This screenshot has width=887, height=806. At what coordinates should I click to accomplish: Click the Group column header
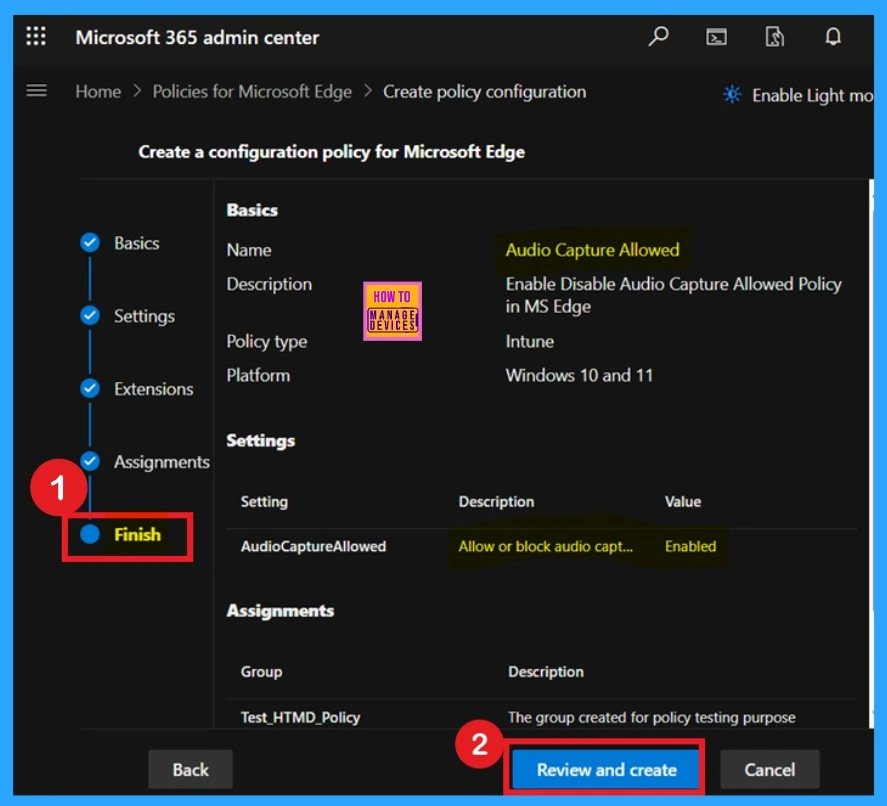[261, 672]
